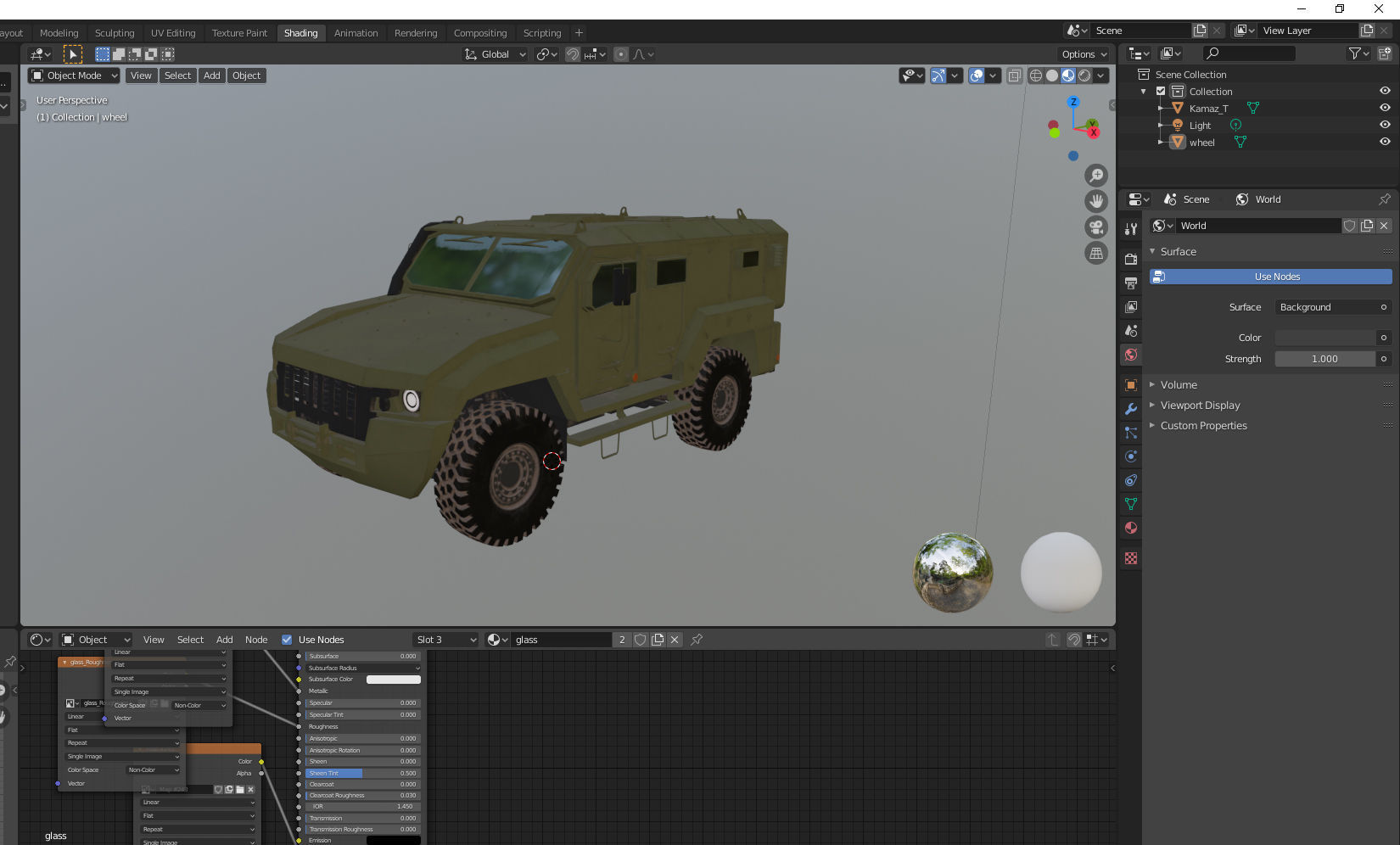Toggle camera view icon in viewport
Image resolution: width=1400 pixels, height=845 pixels.
point(1096,227)
